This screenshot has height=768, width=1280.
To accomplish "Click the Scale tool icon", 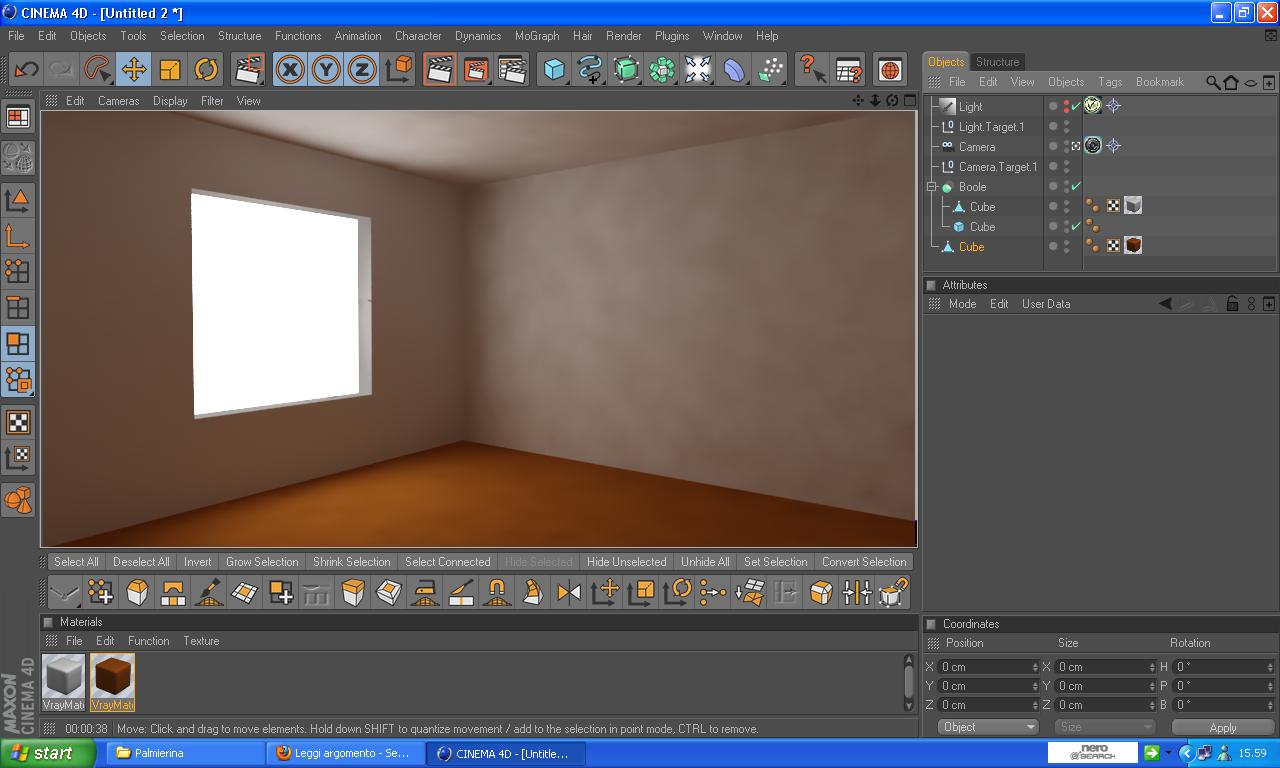I will (x=170, y=69).
